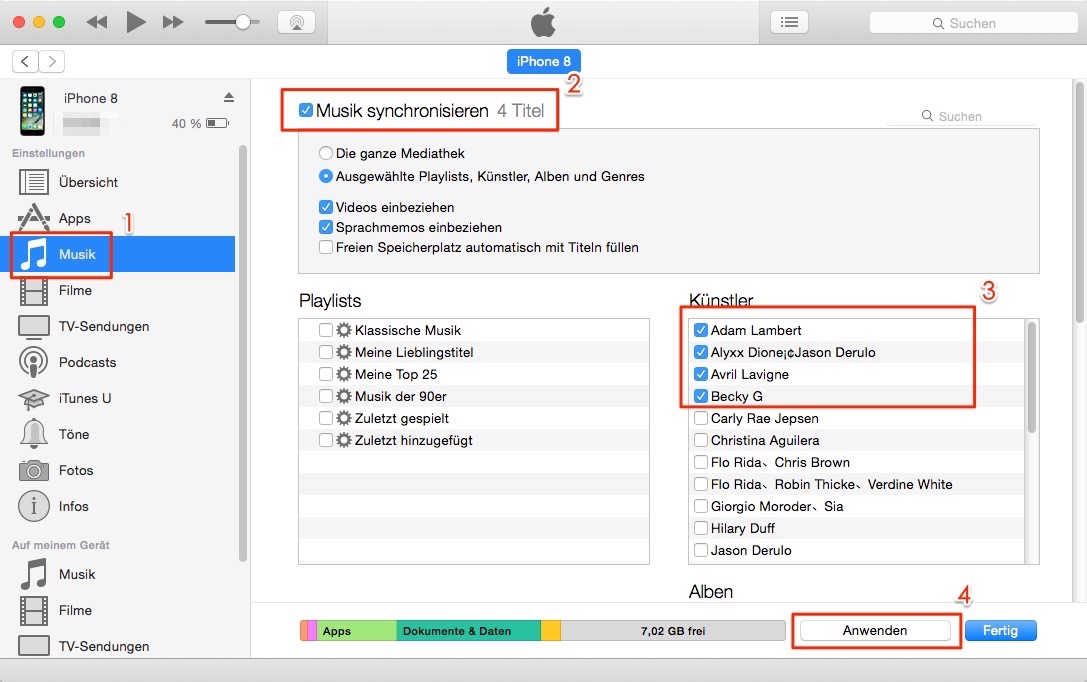Click the gear icon beside Klassische Musik
This screenshot has height=682, width=1087.
pos(344,330)
